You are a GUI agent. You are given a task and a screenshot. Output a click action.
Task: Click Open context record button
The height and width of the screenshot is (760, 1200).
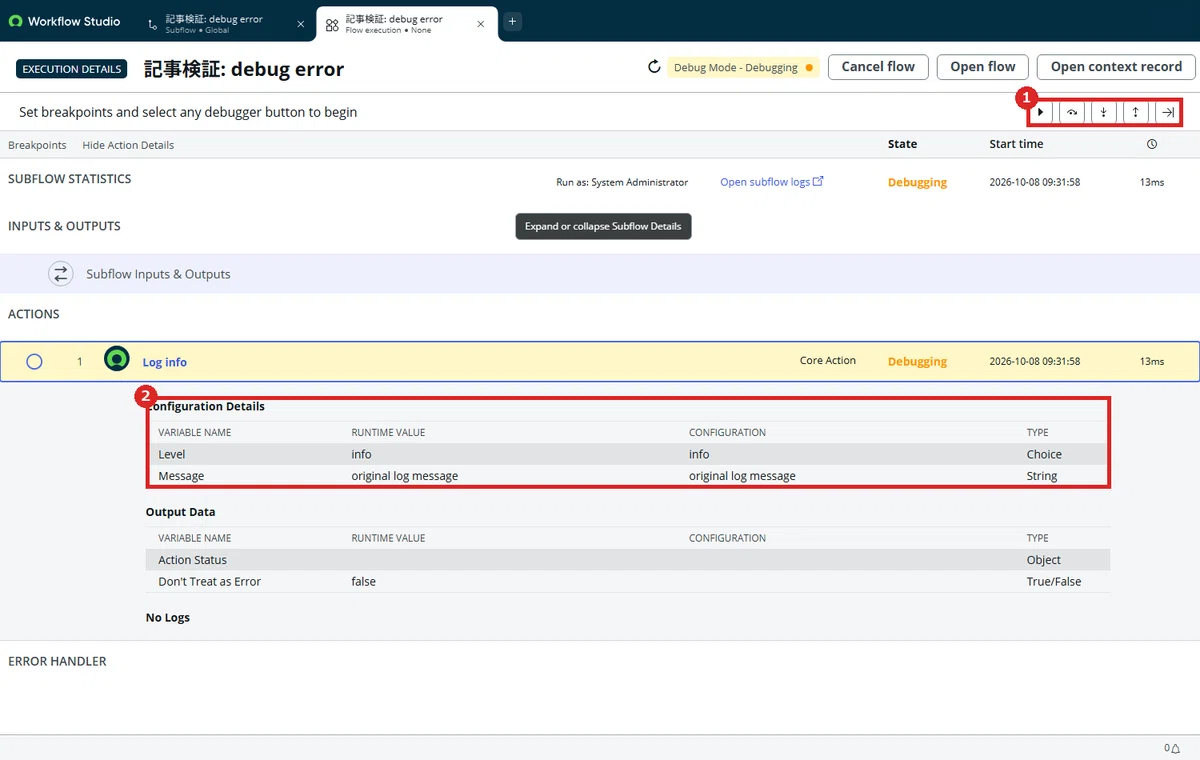[1116, 67]
